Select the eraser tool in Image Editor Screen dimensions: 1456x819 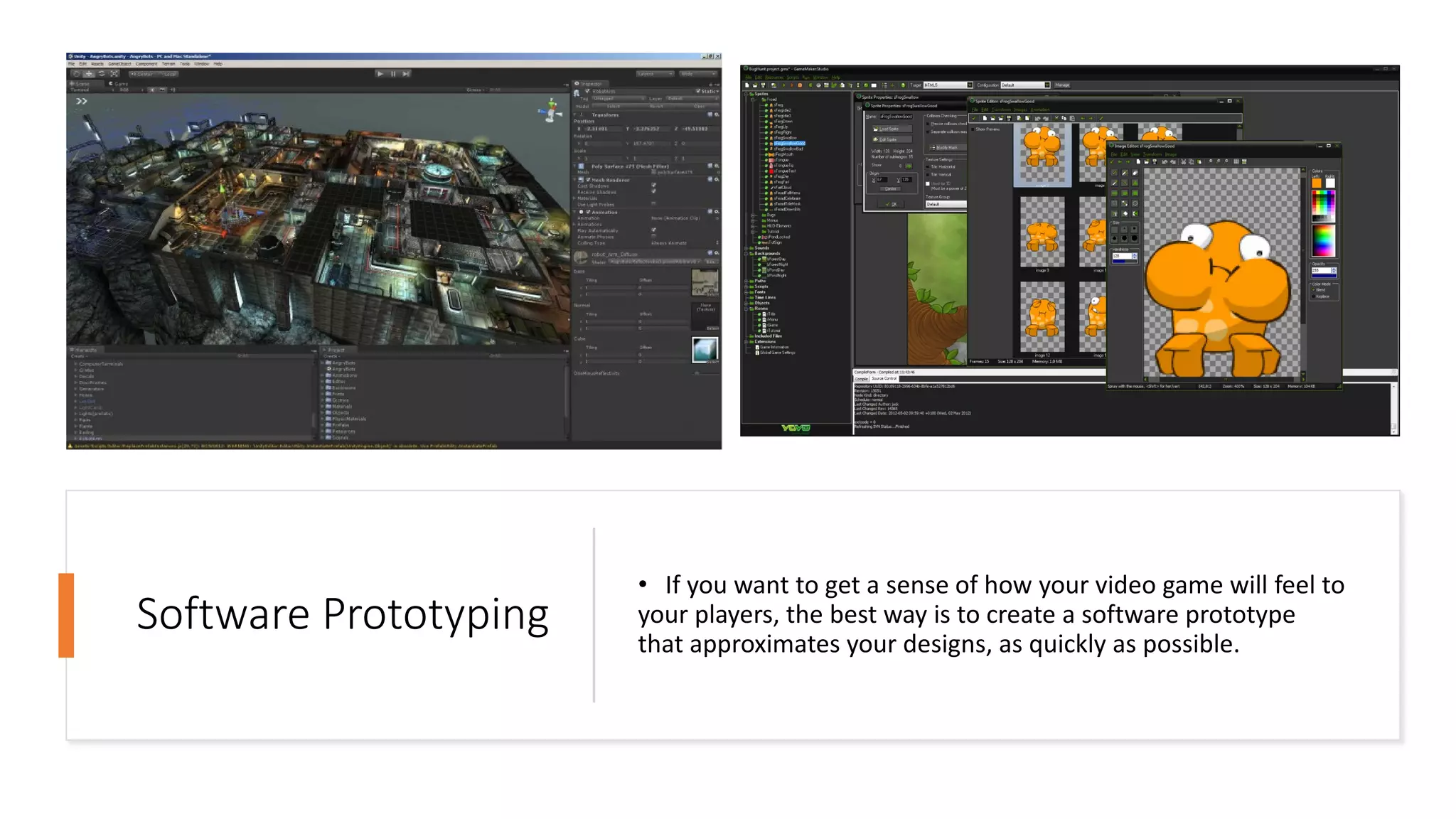pos(1135,173)
